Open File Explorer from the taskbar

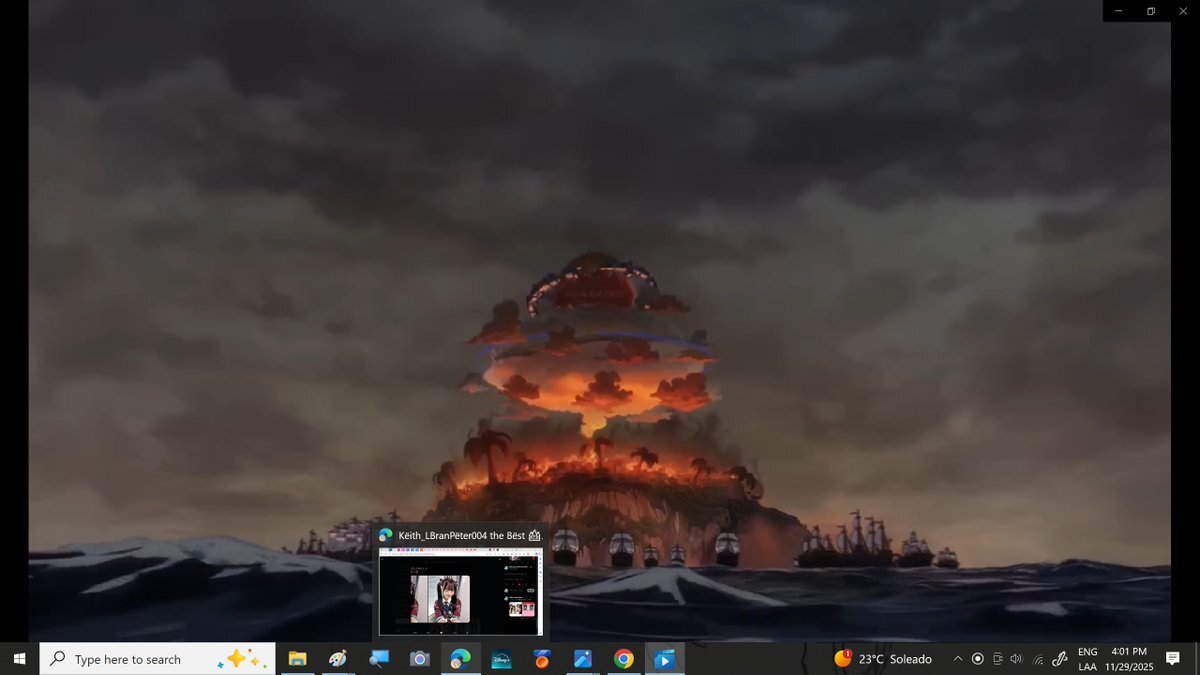pyautogui.click(x=297, y=659)
